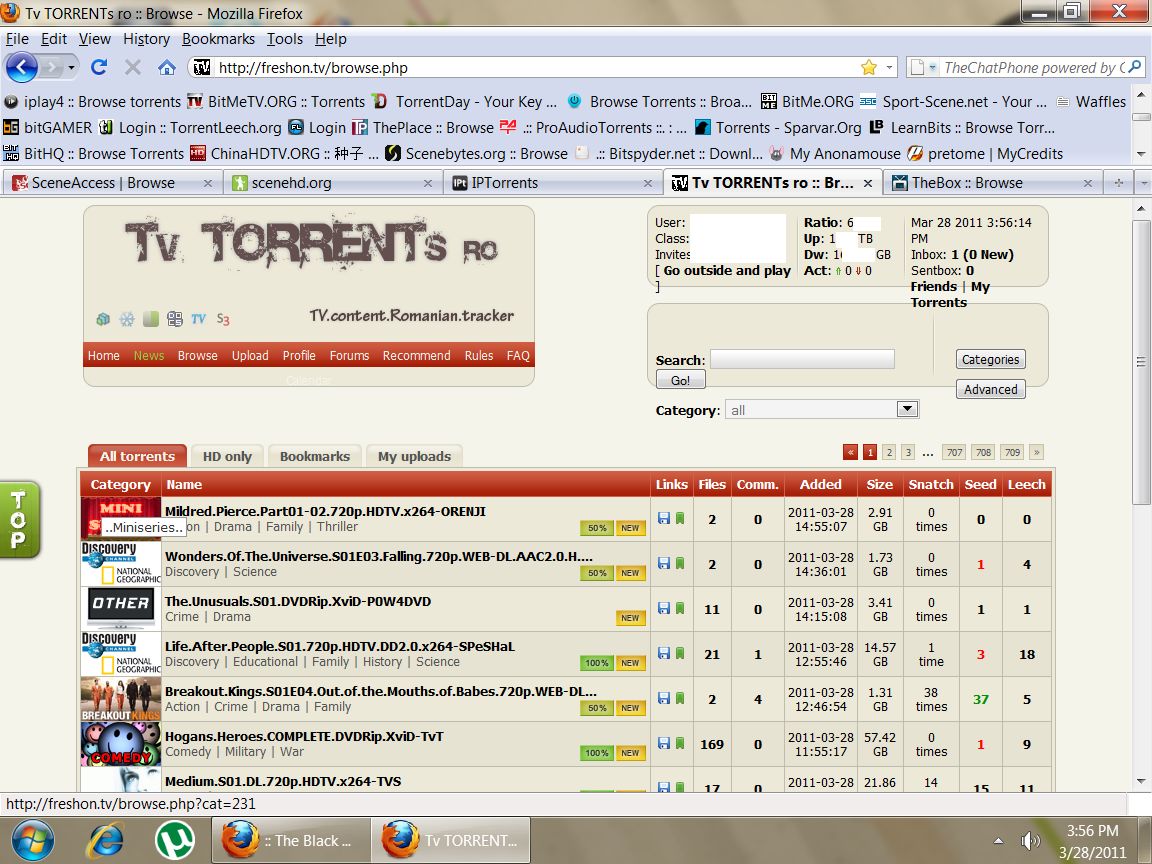
Task: Expand the address bar history dropdown arrow
Action: click(x=890, y=67)
